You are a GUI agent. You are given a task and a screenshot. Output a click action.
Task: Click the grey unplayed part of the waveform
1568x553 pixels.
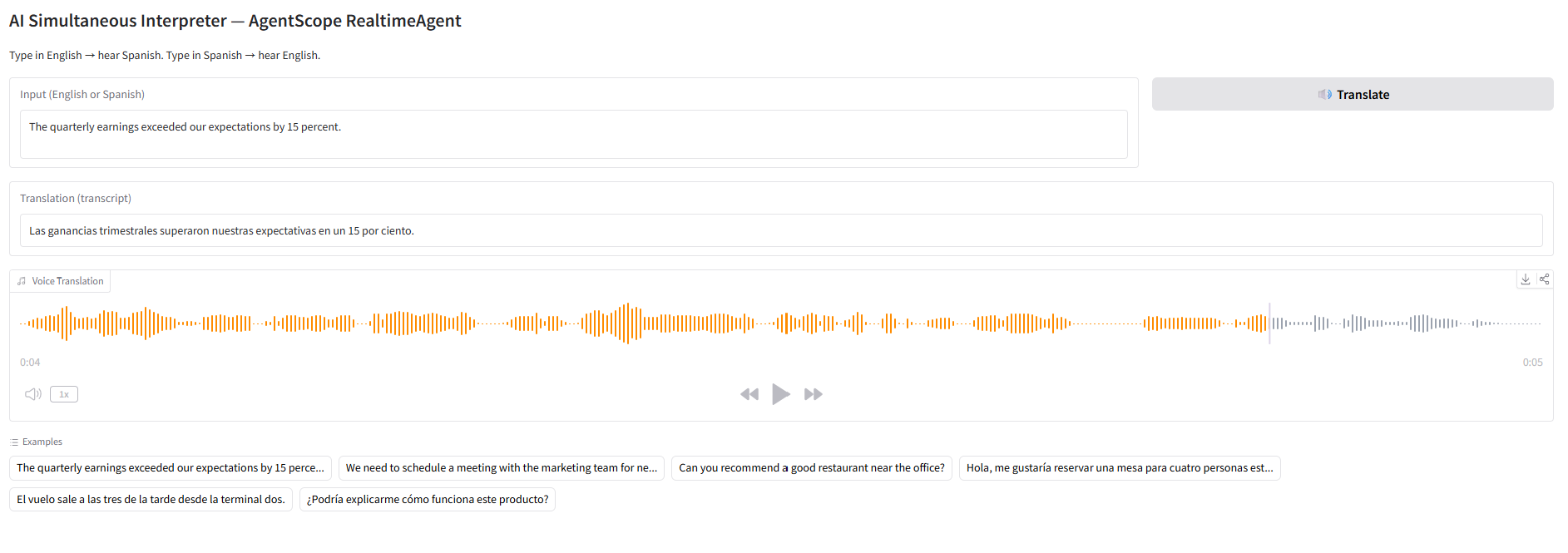coord(1406,323)
